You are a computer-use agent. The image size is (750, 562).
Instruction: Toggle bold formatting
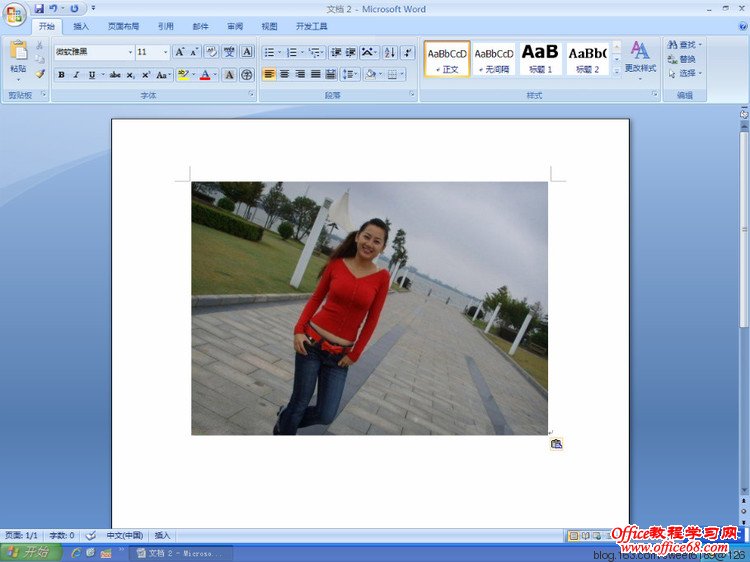(61, 75)
